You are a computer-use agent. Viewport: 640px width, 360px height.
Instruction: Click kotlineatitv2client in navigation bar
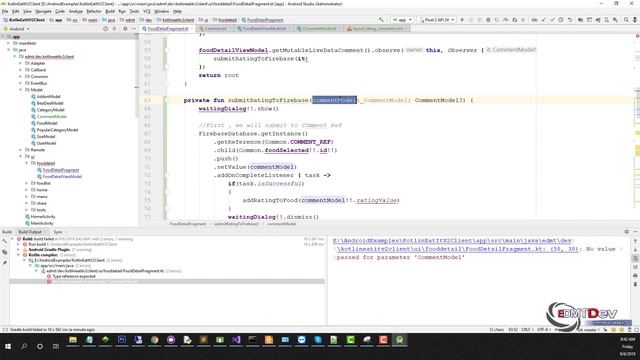178,20
